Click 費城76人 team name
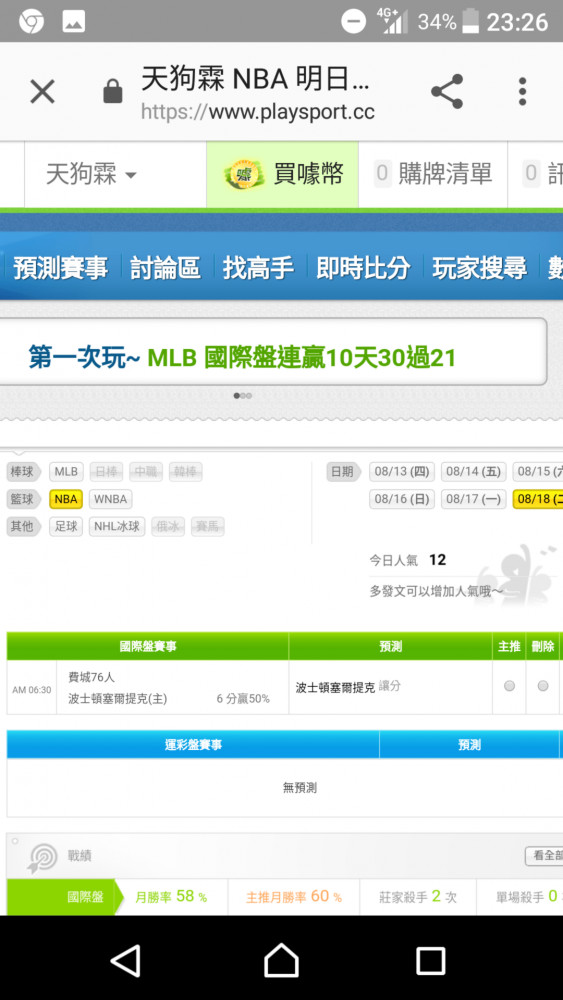The image size is (563, 1000). [91, 677]
